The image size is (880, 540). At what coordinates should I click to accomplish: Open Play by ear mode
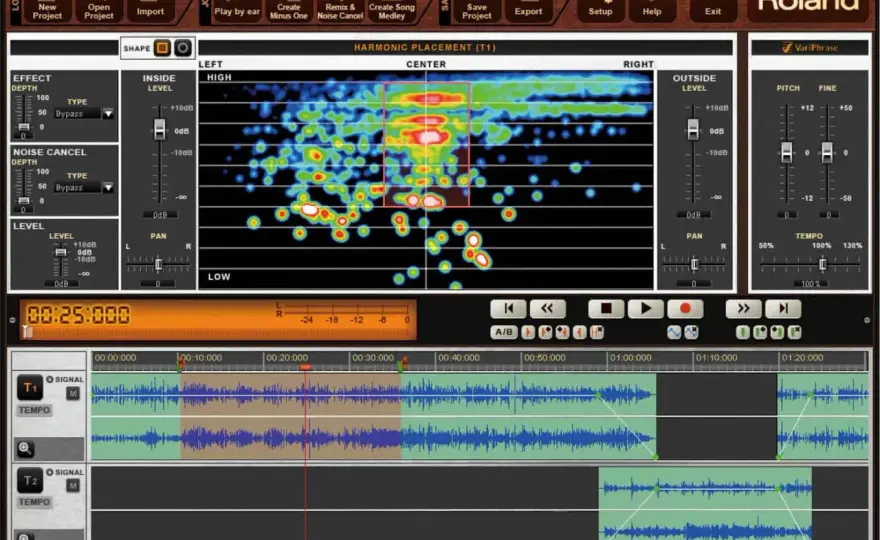pyautogui.click(x=237, y=10)
